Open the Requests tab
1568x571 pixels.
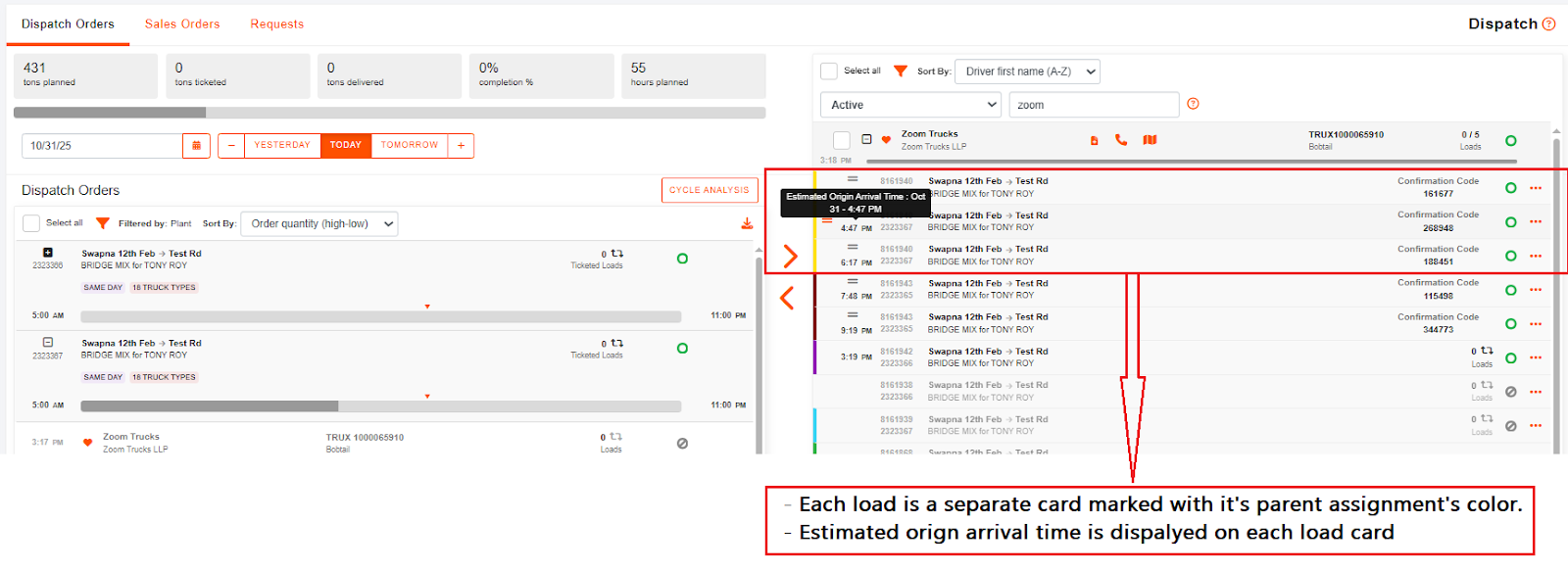pyautogui.click(x=276, y=24)
